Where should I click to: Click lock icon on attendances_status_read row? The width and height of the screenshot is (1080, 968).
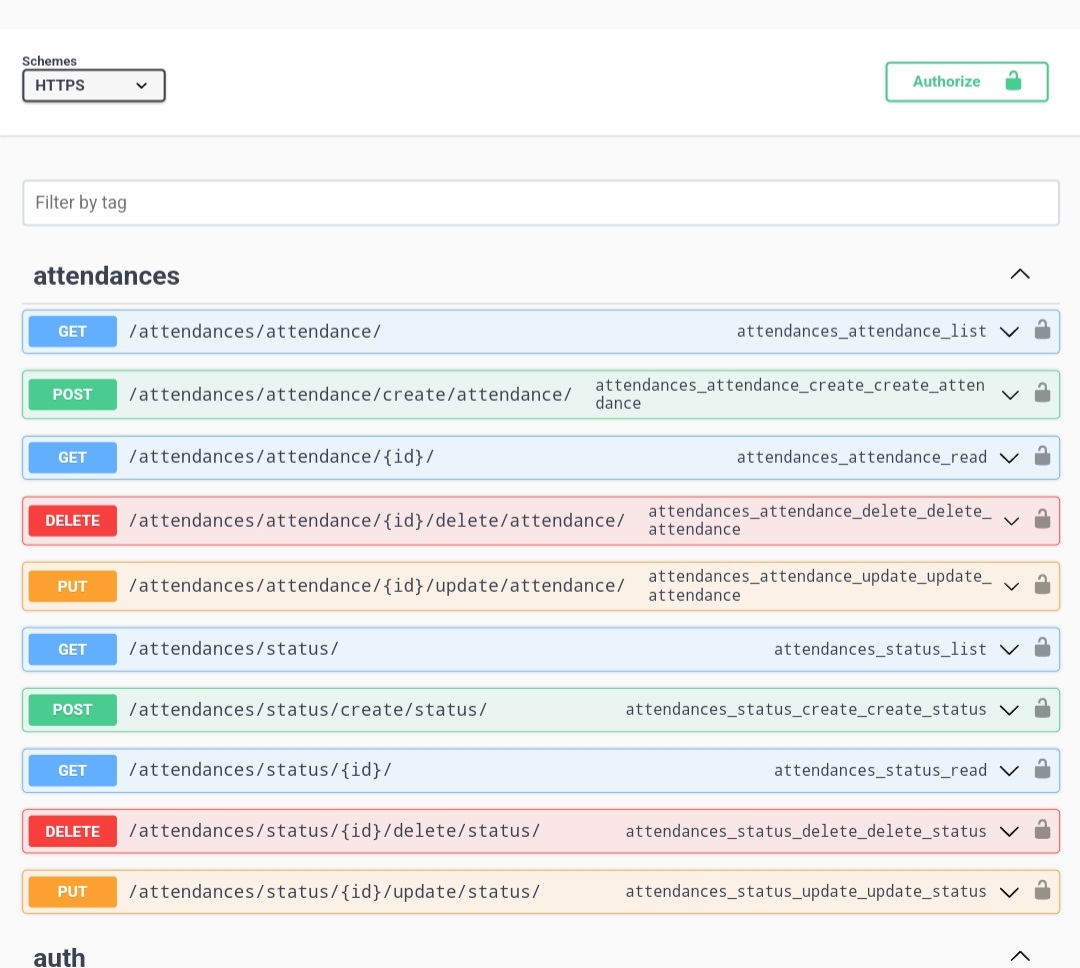coord(1042,770)
